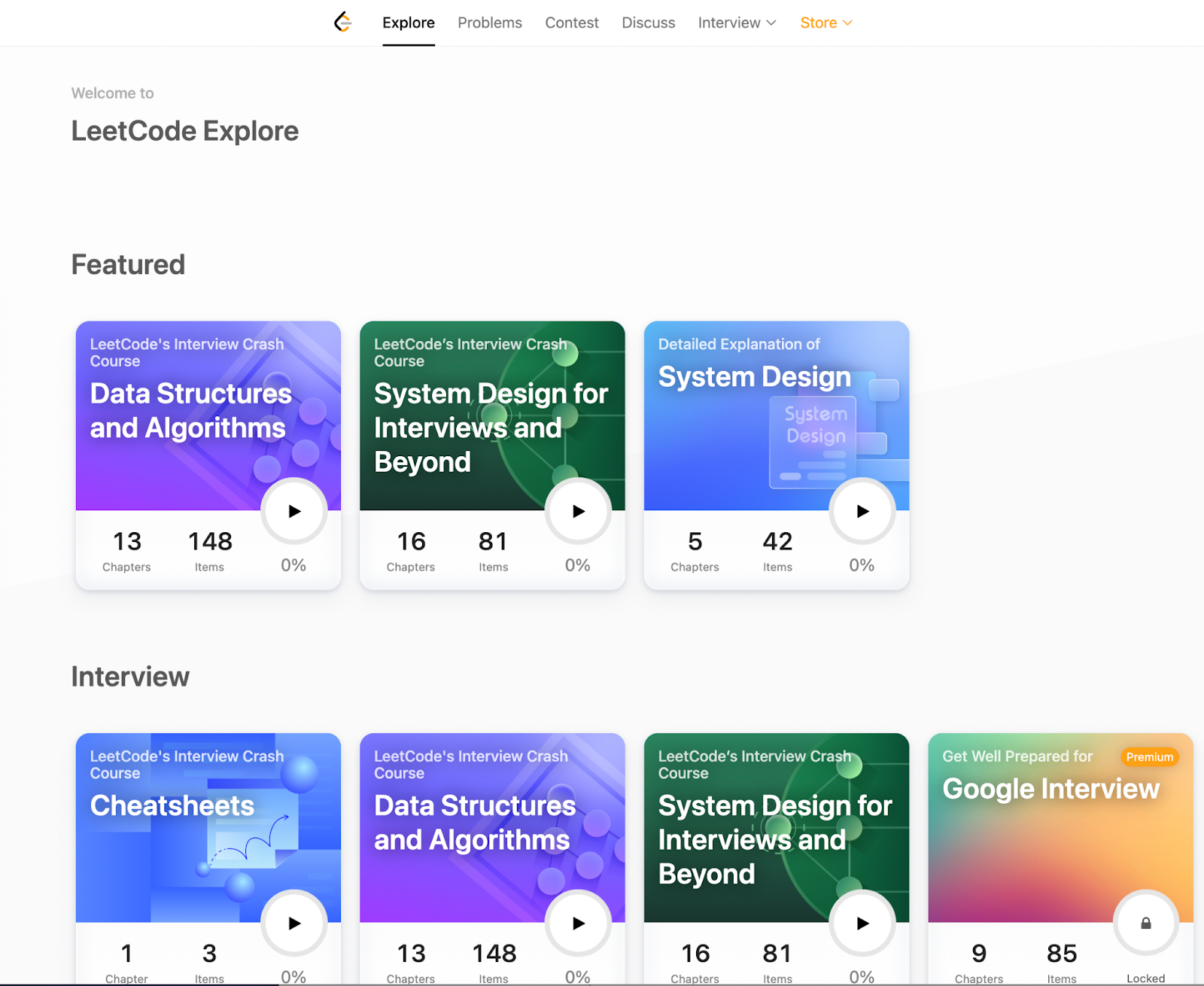This screenshot has width=1204, height=986.
Task: Click the Premium badge on Google Interview
Action: coord(1150,757)
